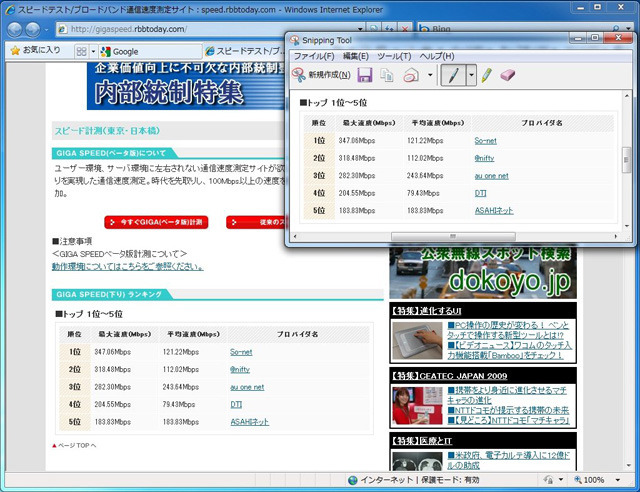Open the 携帯をより身近に進化させる link
640x492 pixels.
pos(507,395)
